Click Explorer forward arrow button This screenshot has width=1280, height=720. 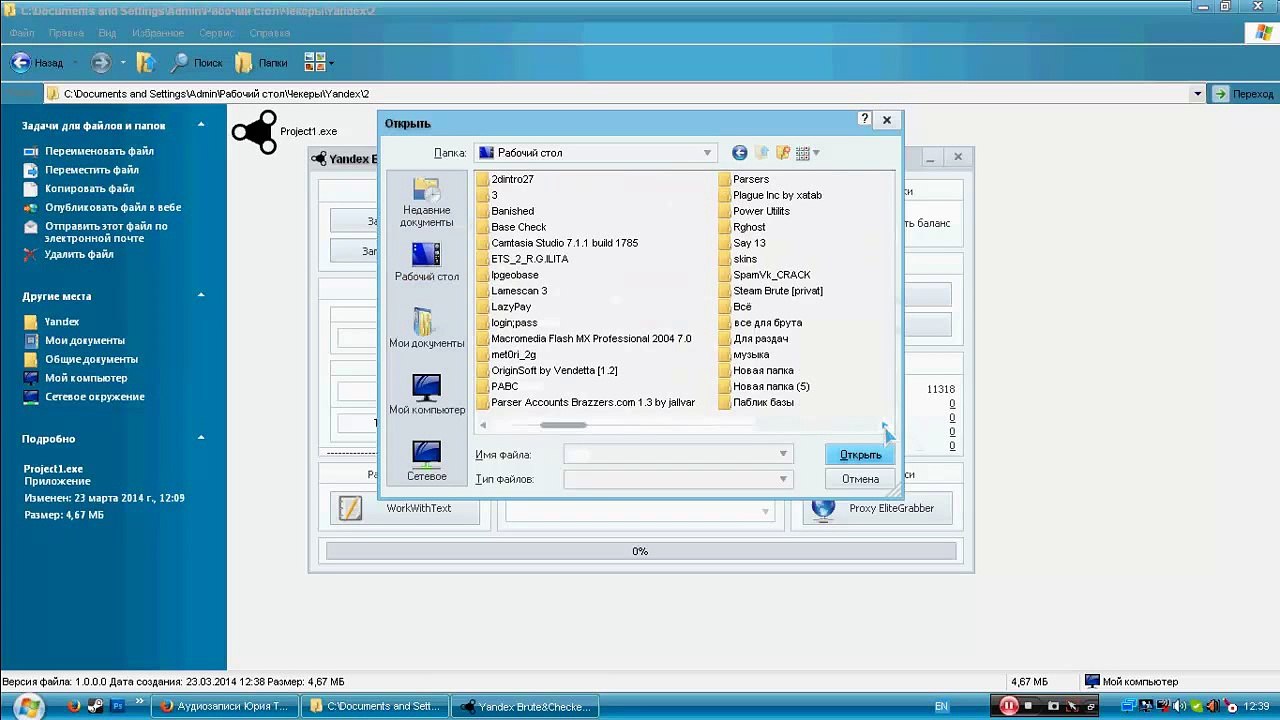[x=101, y=63]
